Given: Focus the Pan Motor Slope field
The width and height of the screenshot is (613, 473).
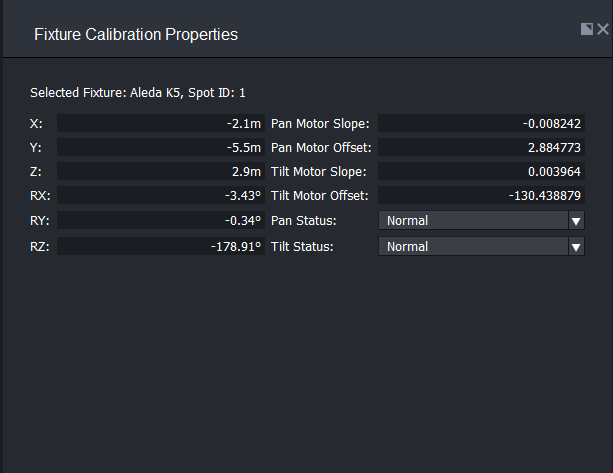Looking at the screenshot, I should (481, 124).
